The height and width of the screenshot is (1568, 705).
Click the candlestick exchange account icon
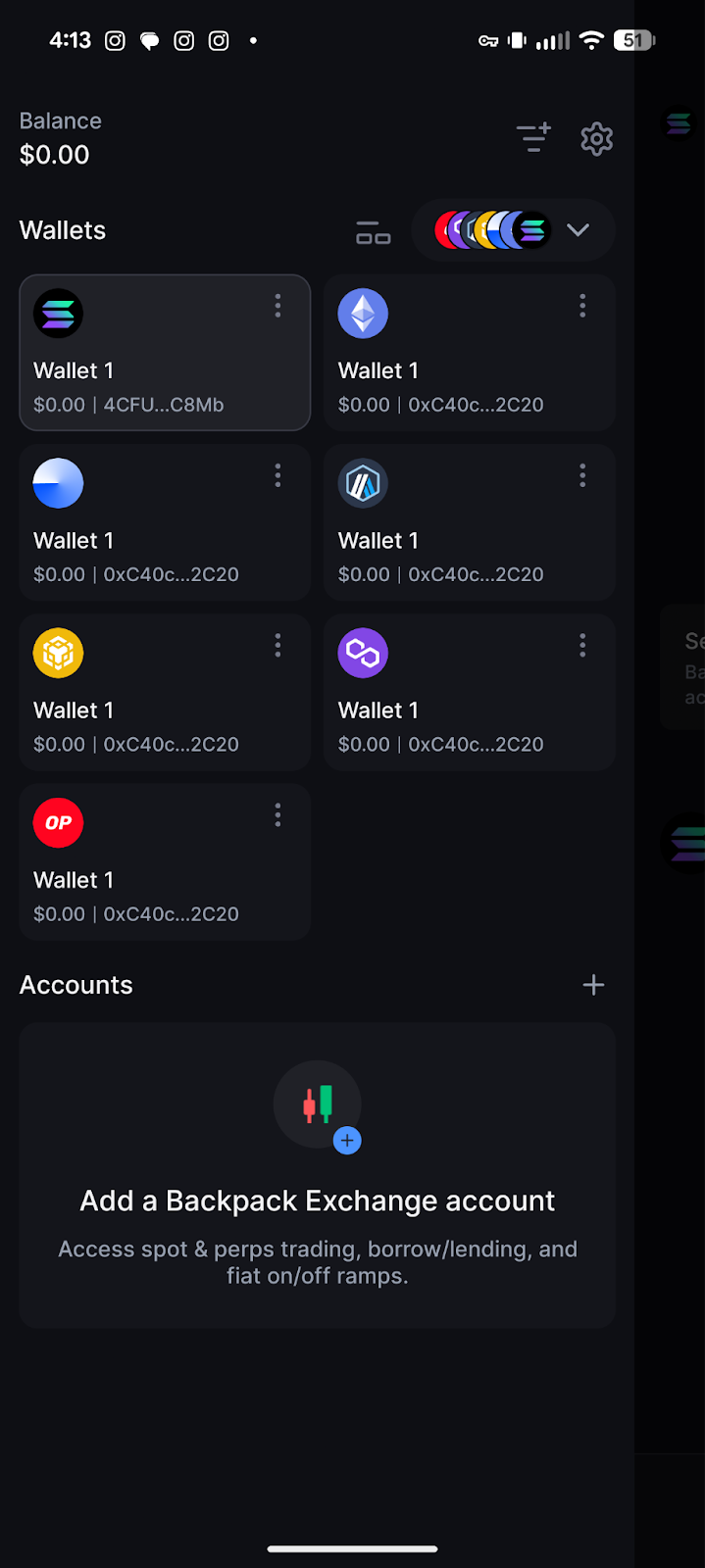[317, 1105]
